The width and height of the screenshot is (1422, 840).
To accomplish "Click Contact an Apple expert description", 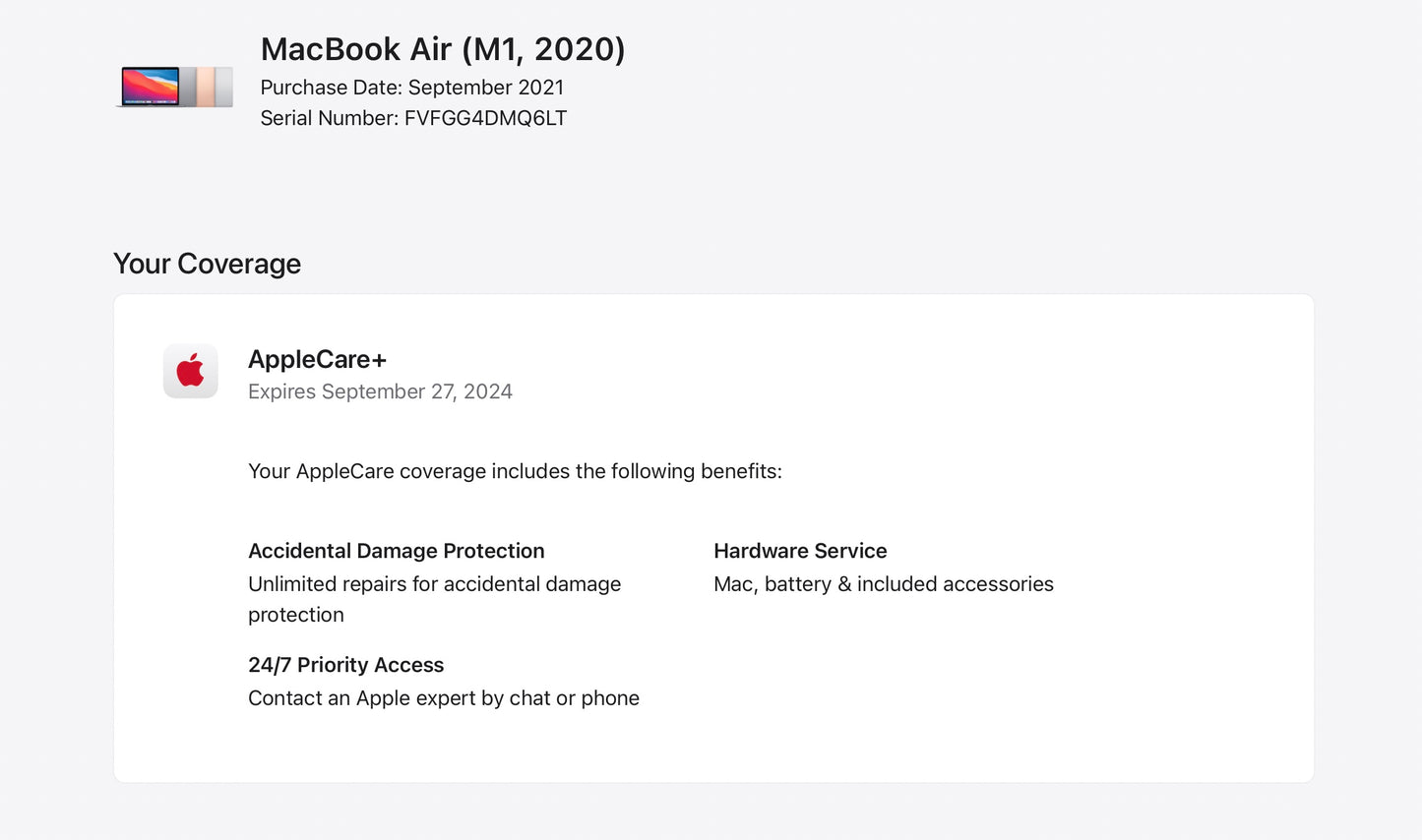I will coord(443,698).
